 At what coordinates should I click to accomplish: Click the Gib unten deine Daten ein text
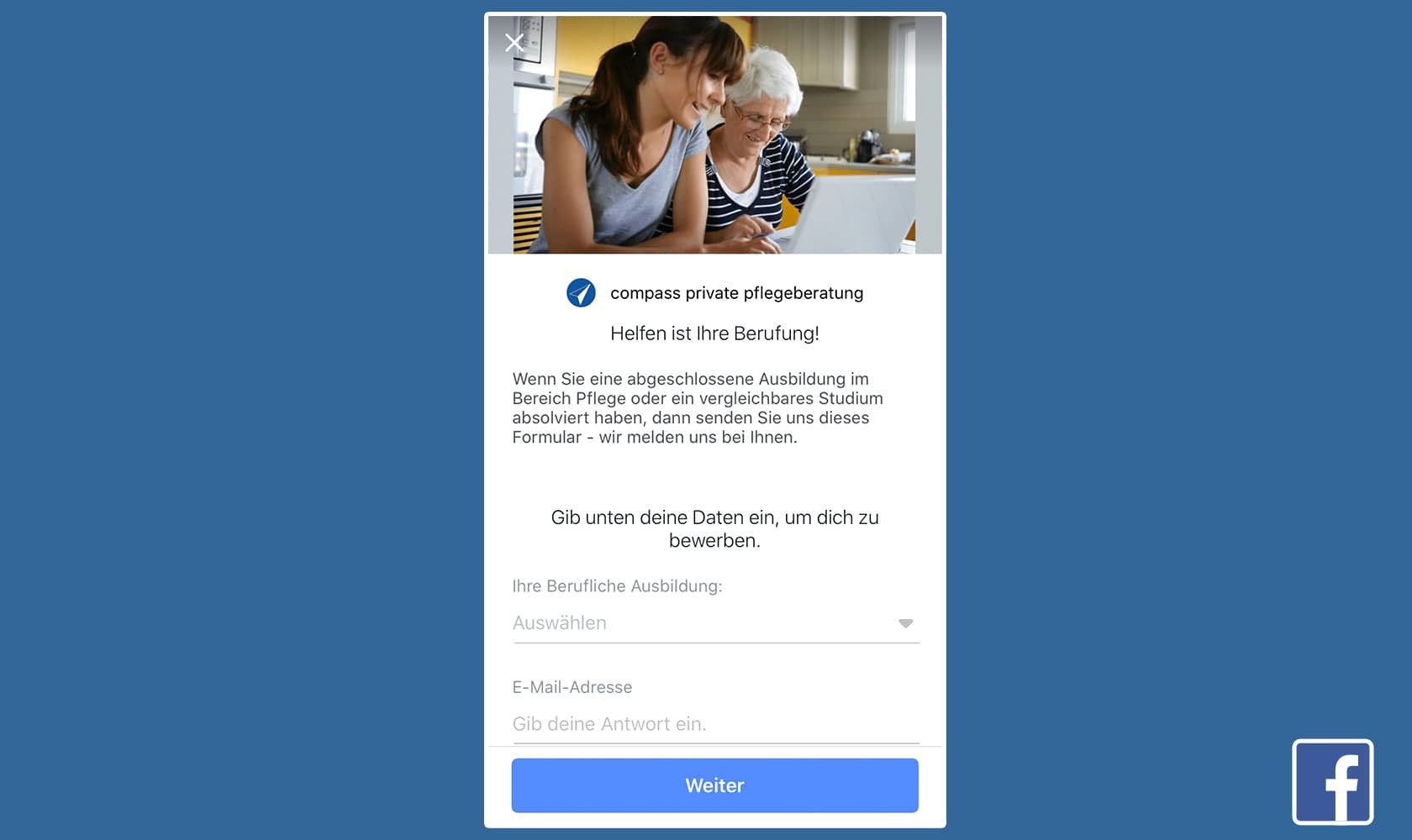point(714,529)
